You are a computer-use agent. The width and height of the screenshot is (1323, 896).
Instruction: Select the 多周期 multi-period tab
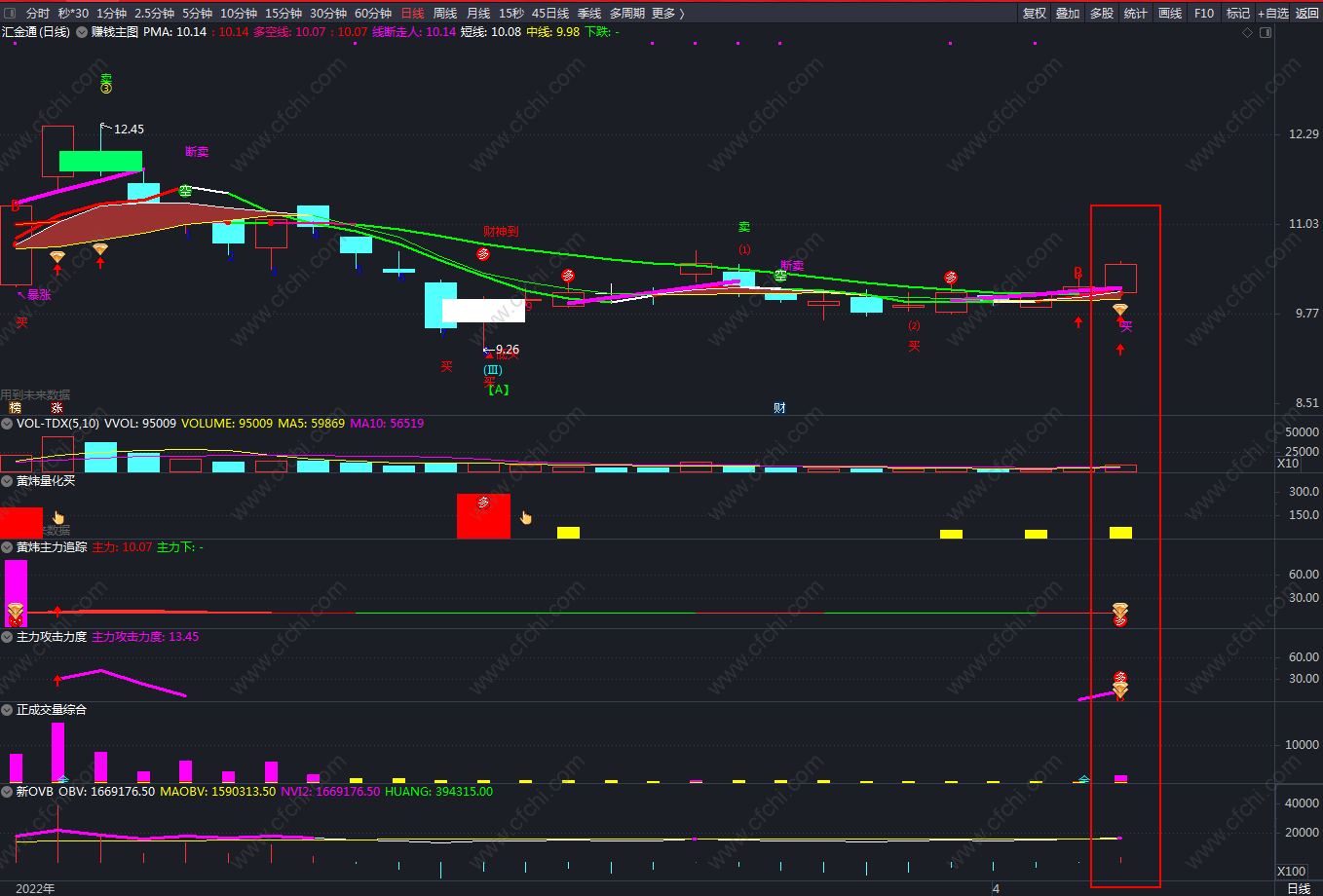627,13
